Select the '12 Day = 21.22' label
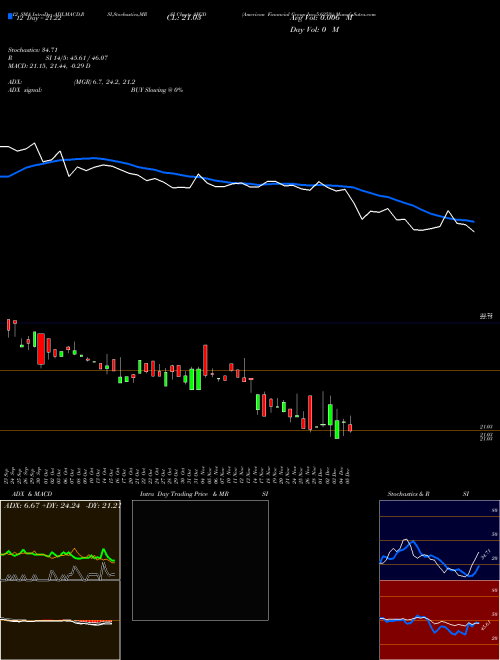This screenshot has height=660, width=500. click(x=38, y=18)
